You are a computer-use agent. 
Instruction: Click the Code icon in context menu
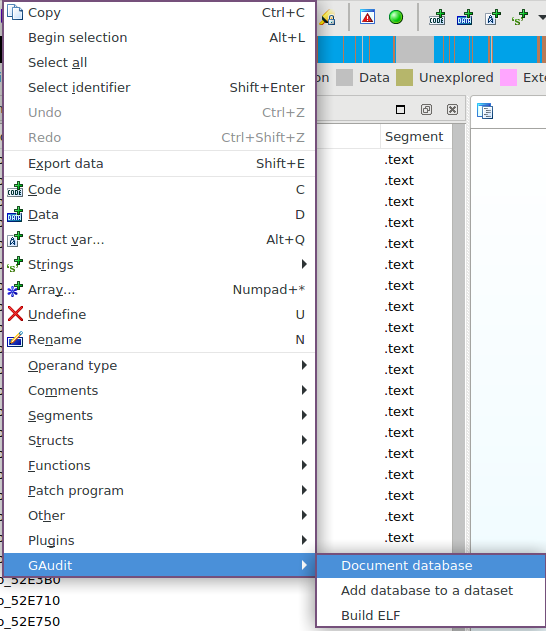[15, 189]
